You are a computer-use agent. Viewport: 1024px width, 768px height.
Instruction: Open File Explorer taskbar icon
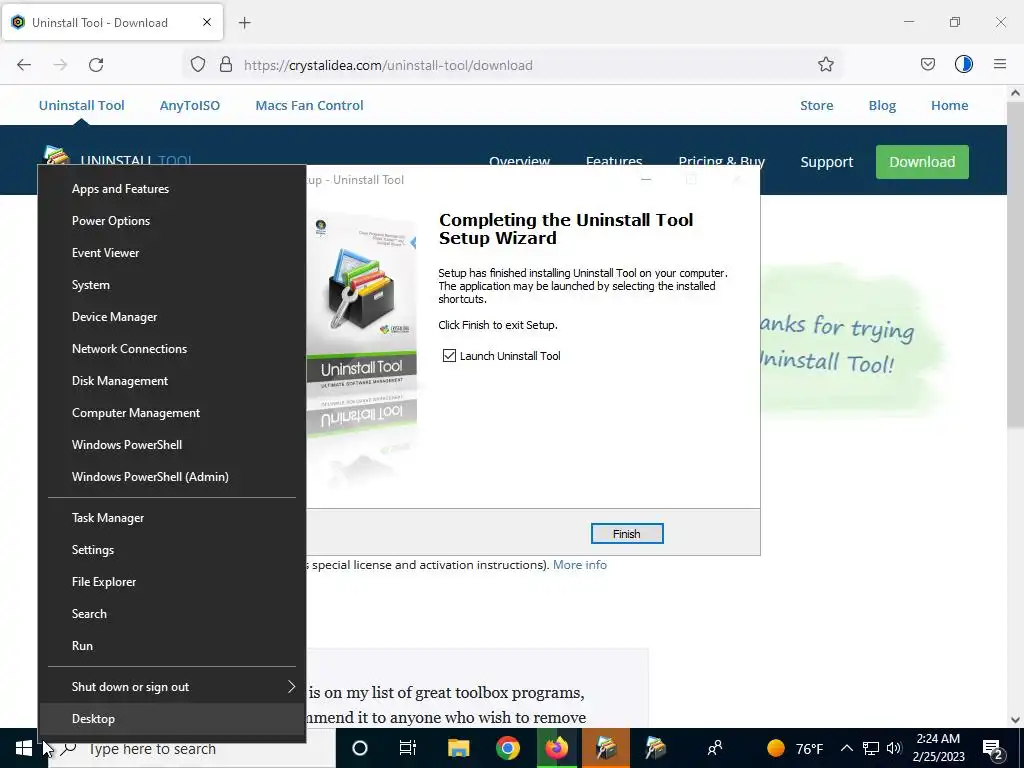click(458, 748)
